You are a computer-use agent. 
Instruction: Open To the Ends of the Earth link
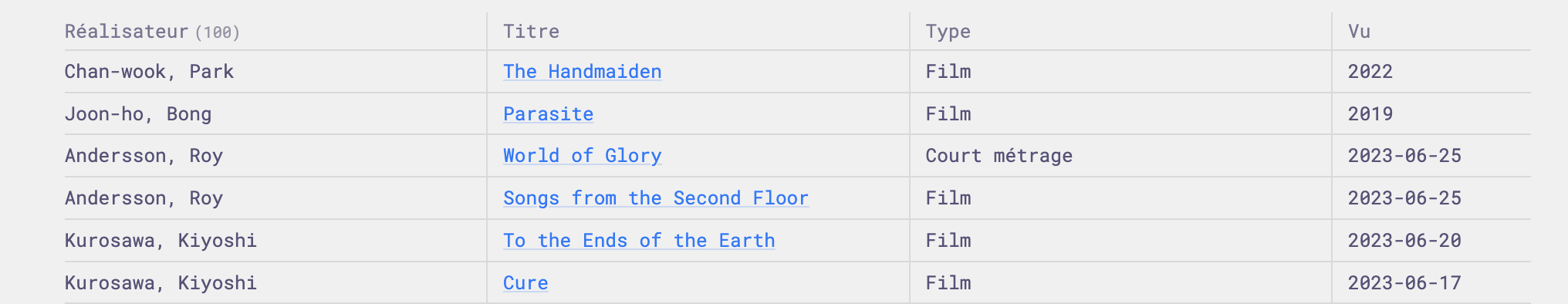click(x=639, y=241)
